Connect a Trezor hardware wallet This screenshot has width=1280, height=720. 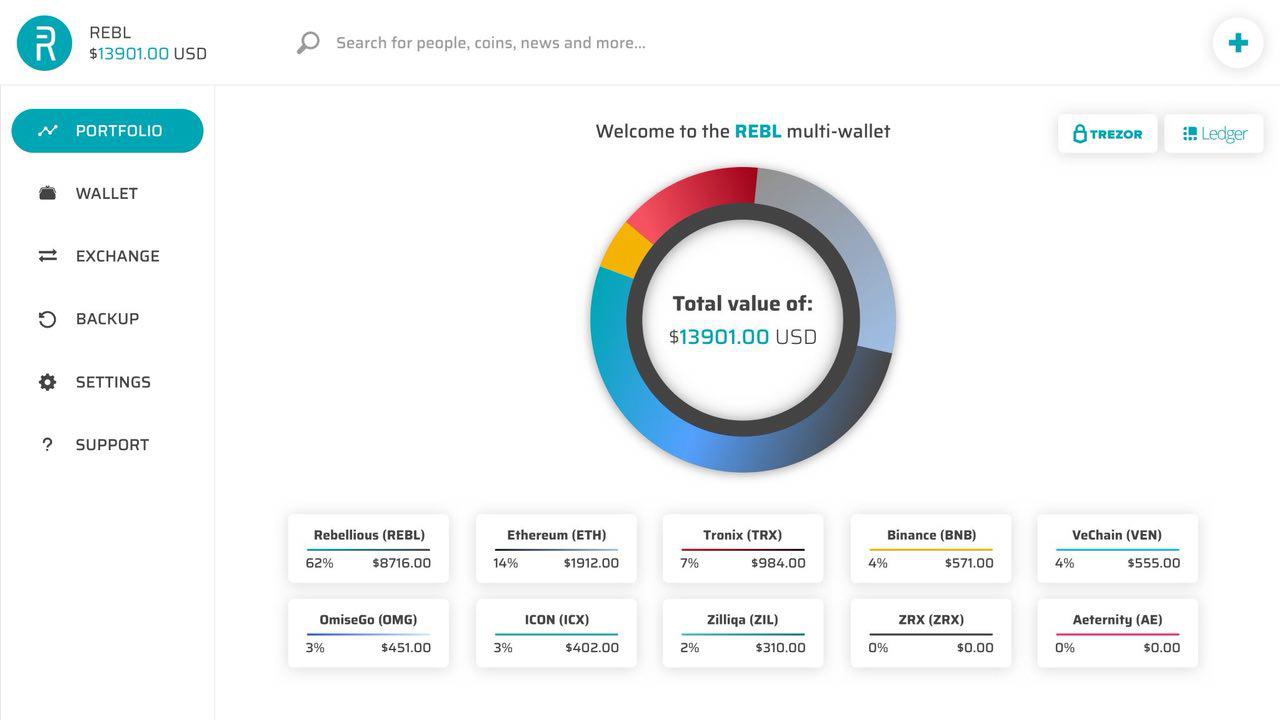pos(1108,134)
